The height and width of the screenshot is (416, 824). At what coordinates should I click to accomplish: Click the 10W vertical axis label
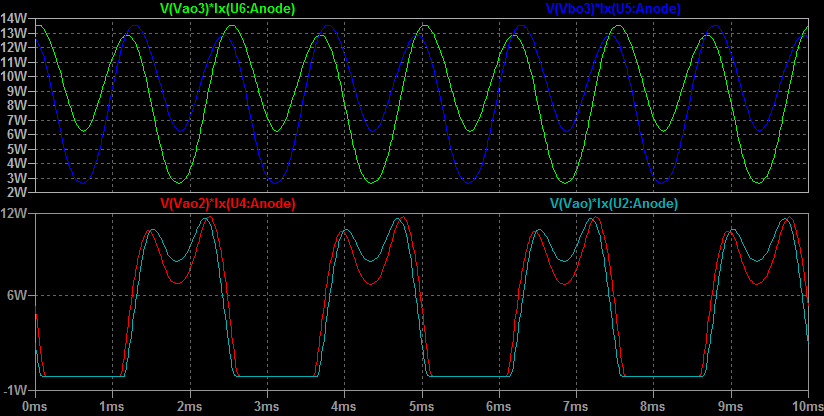pyautogui.click(x=13, y=77)
